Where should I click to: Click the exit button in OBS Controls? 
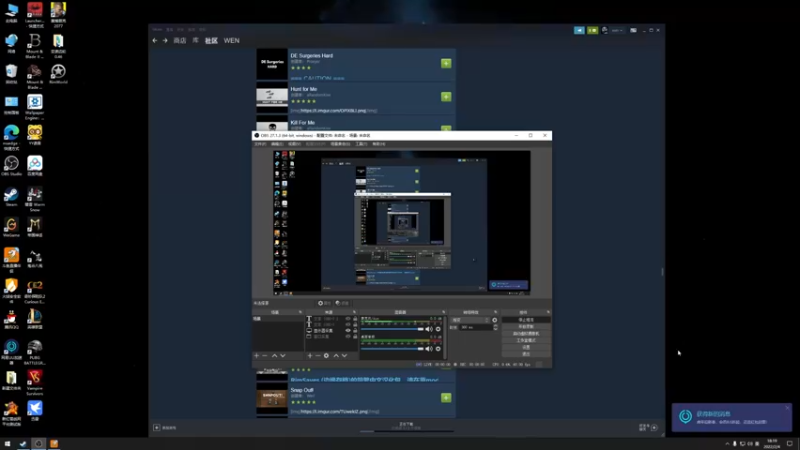coord(526,354)
